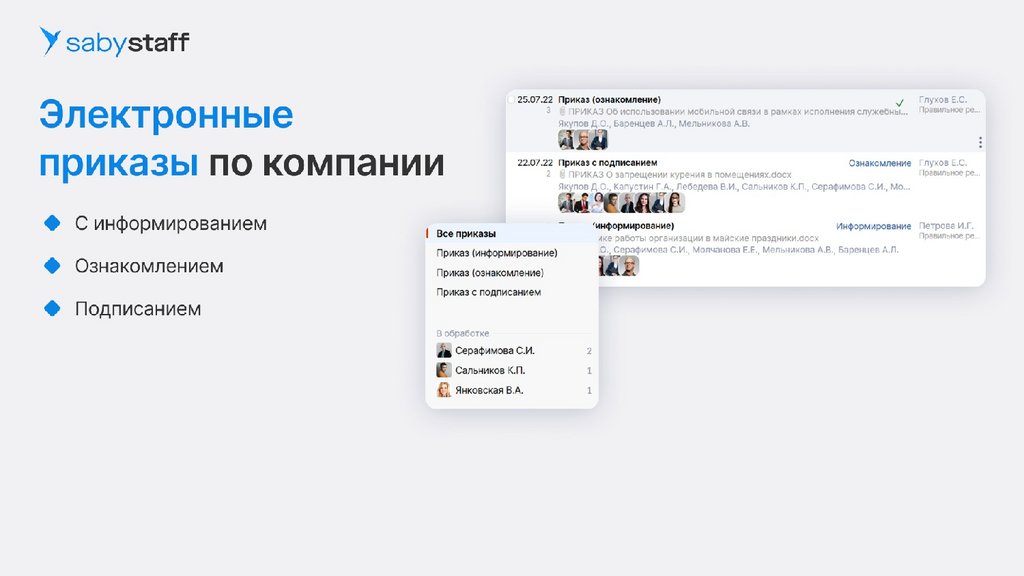The image size is (1024, 576).
Task: Click the date 22.07.22
Action: pyautogui.click(x=535, y=163)
